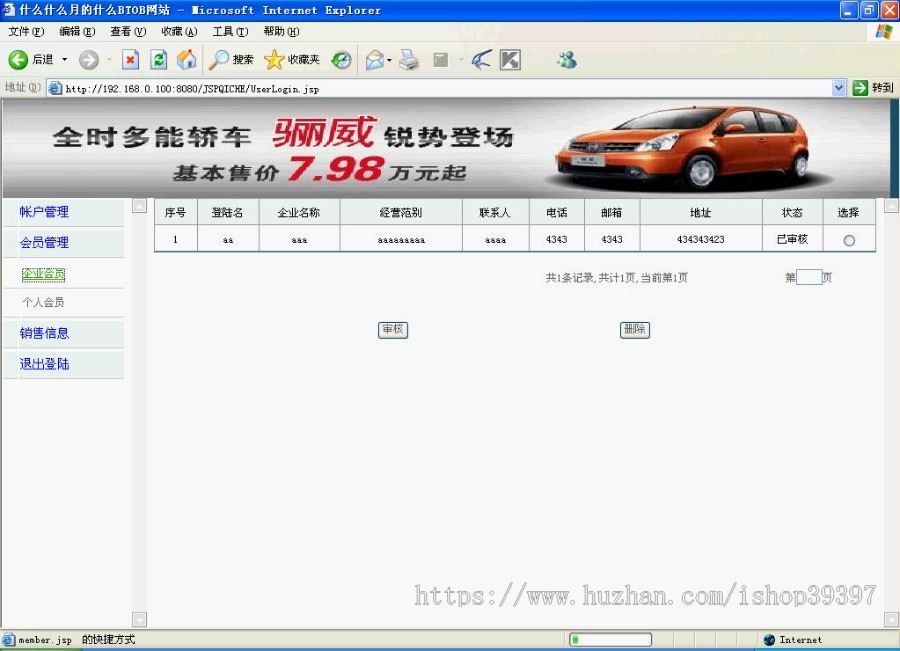Open the Mail envelope icon
This screenshot has height=651, width=900.
tap(375, 60)
